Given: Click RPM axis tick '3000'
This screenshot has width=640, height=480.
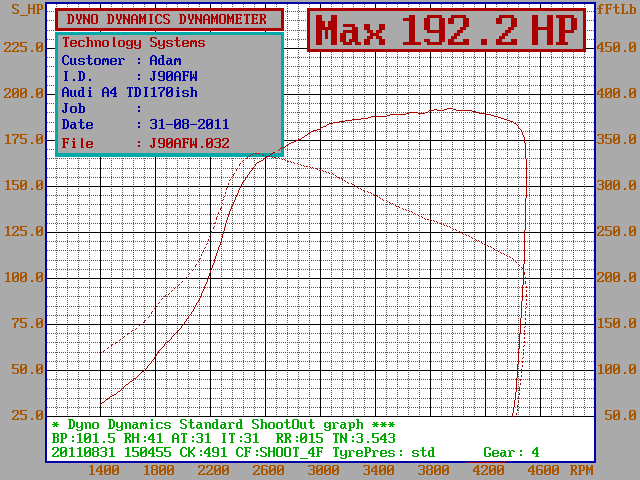Looking at the screenshot, I should click(x=323, y=470).
